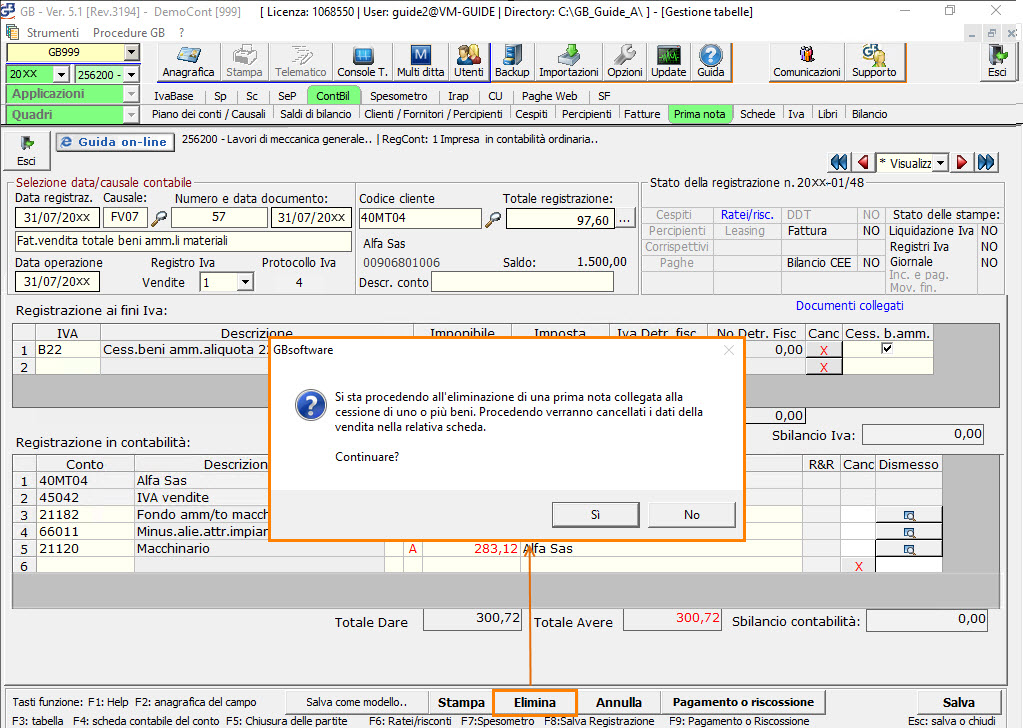Expand the Quadri dropdown
Screen dimensions: 1023x728
(x=131, y=115)
